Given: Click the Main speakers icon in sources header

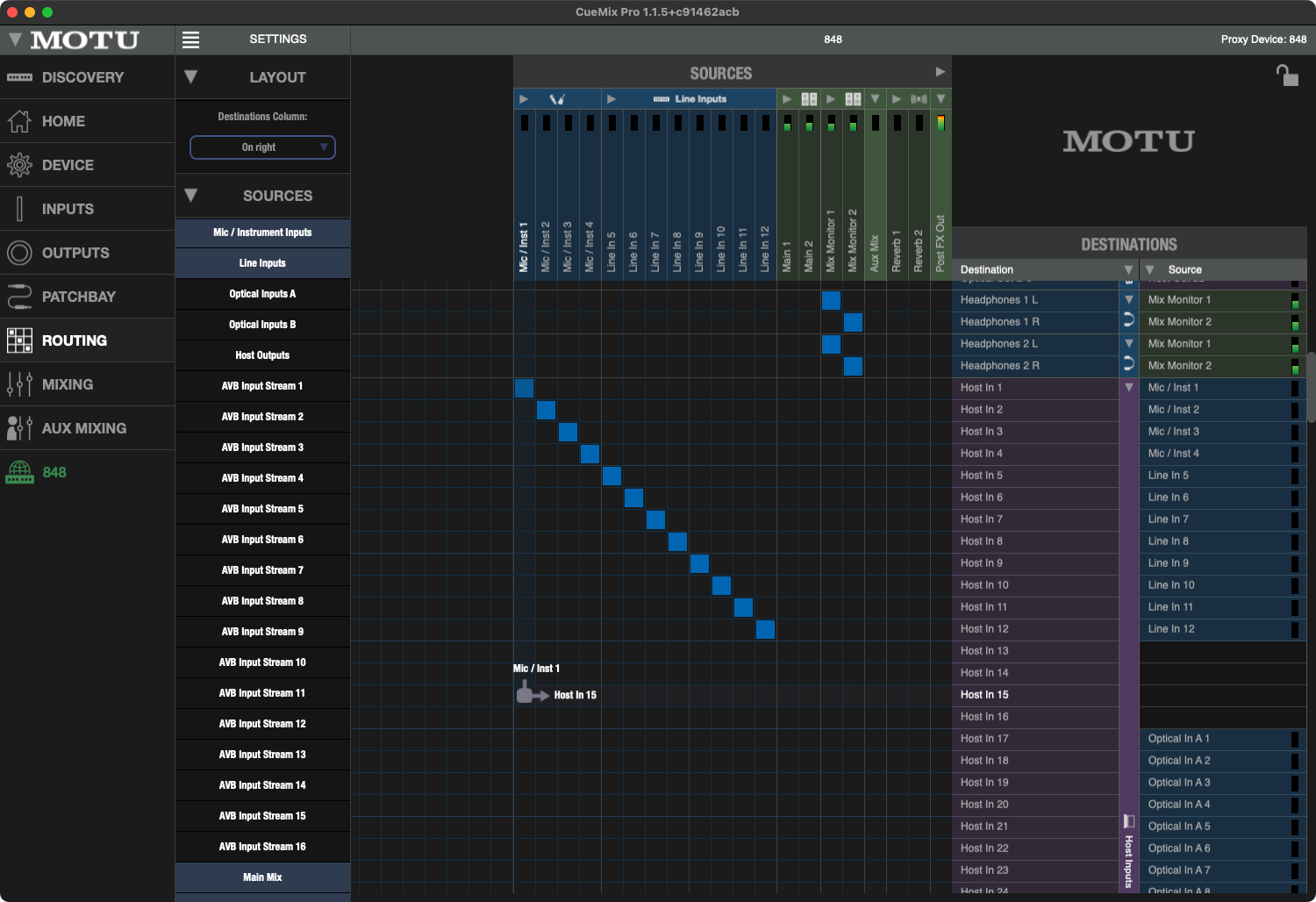Looking at the screenshot, I should [809, 99].
